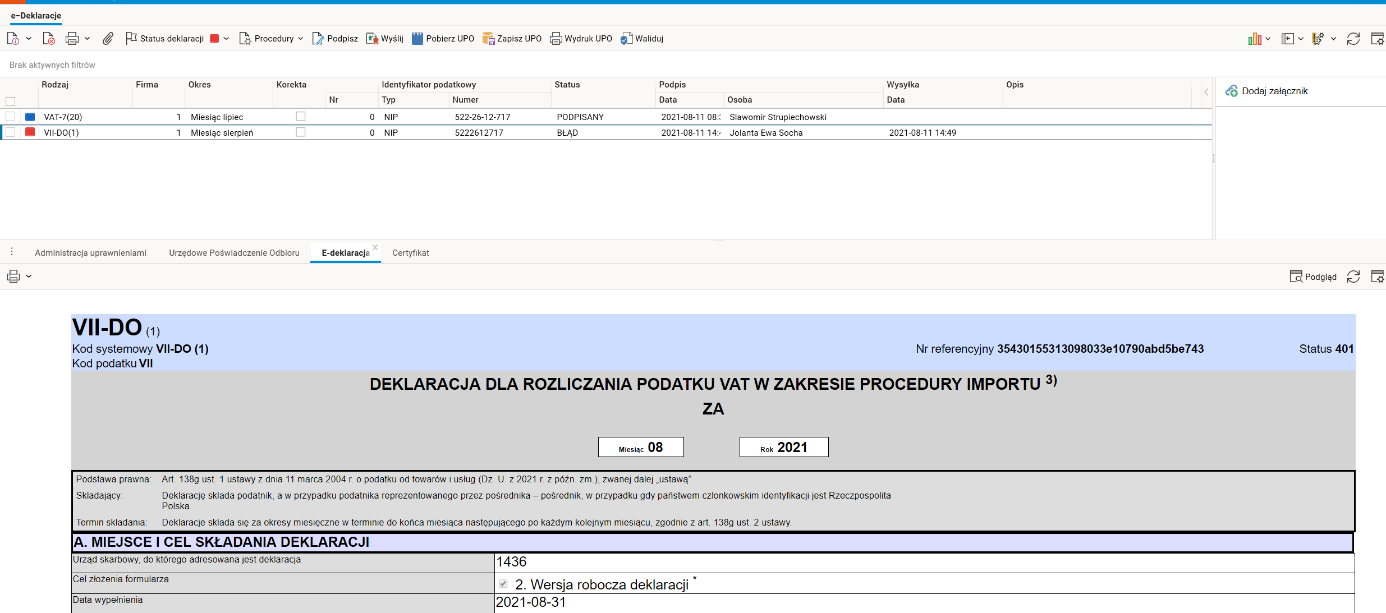Viewport: 1386px width, 613px height.
Task: Click Zapisz UPO button
Action: coord(512,38)
